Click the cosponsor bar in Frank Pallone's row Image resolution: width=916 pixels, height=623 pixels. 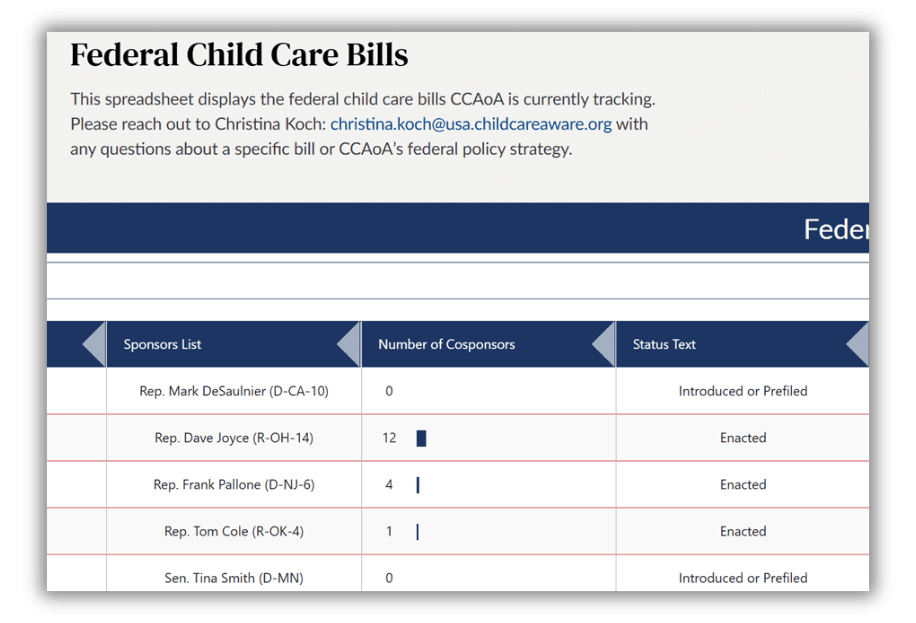417,485
